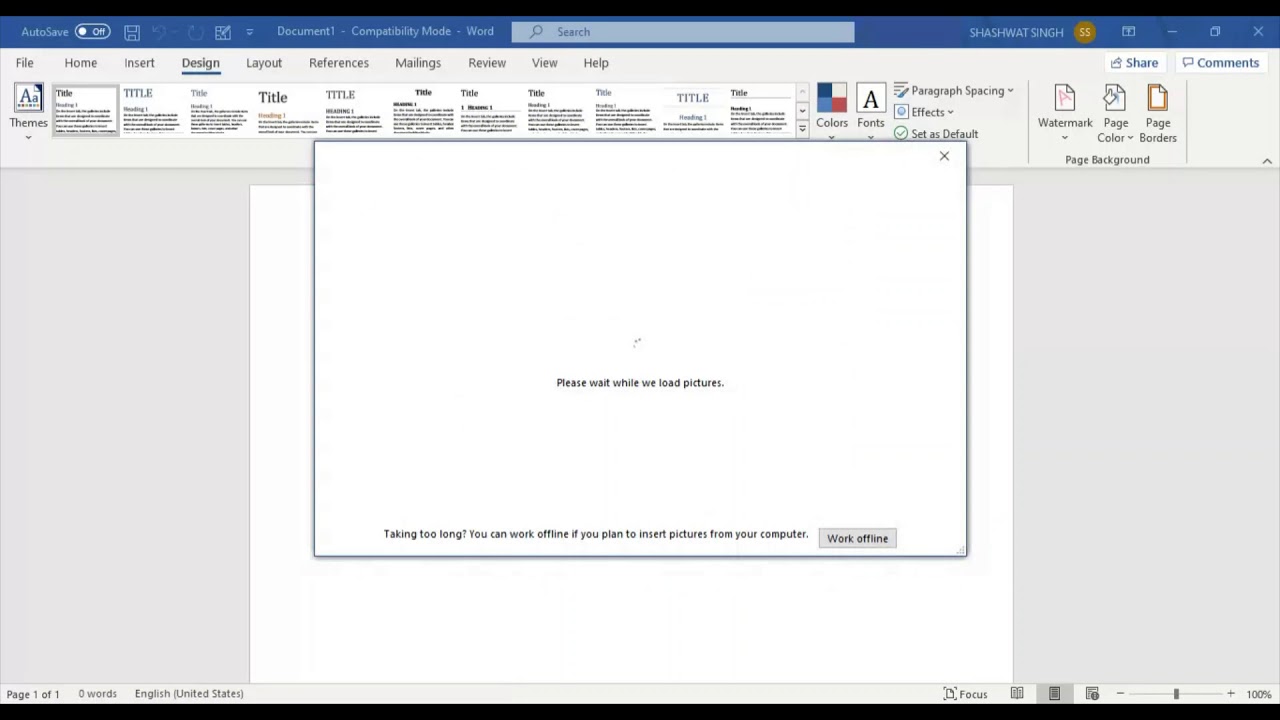Click the Share button

click(1133, 63)
